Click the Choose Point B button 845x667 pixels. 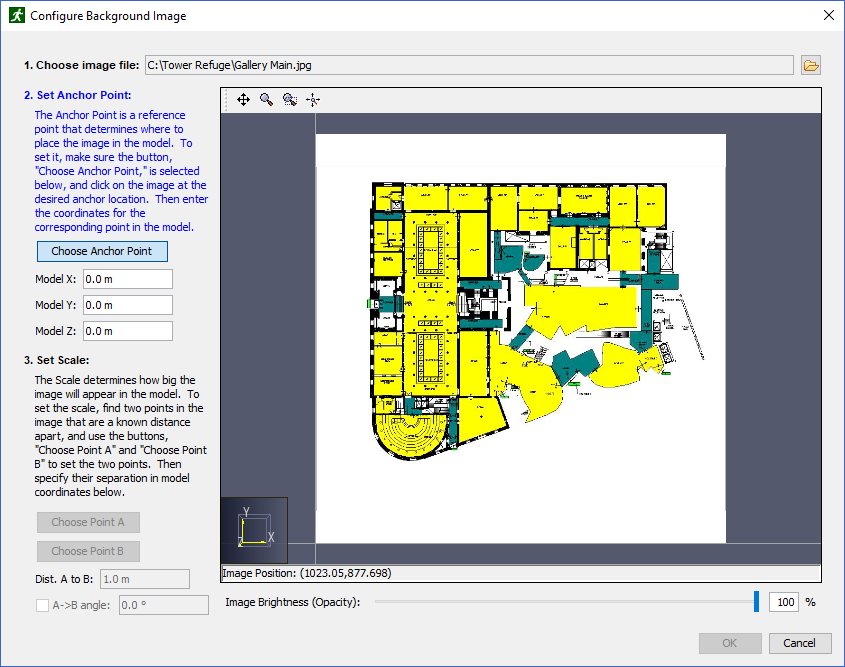tap(88, 551)
